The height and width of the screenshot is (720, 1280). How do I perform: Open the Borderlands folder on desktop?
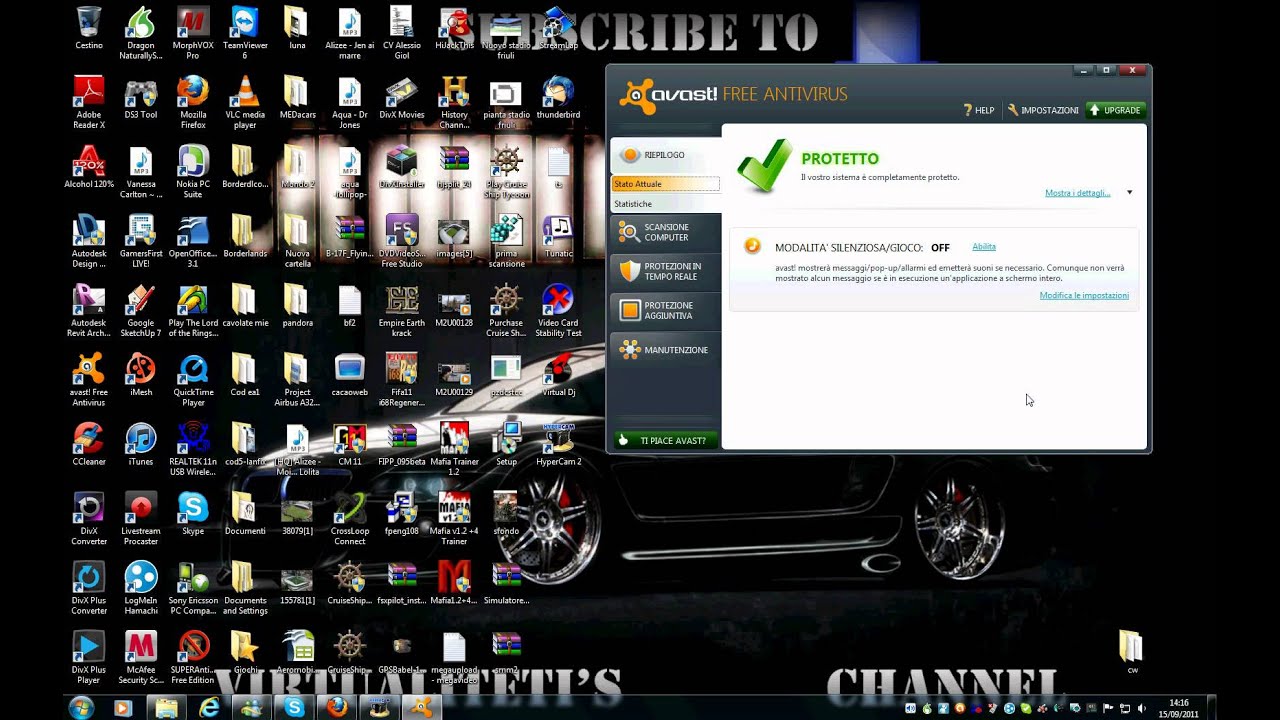(x=245, y=237)
